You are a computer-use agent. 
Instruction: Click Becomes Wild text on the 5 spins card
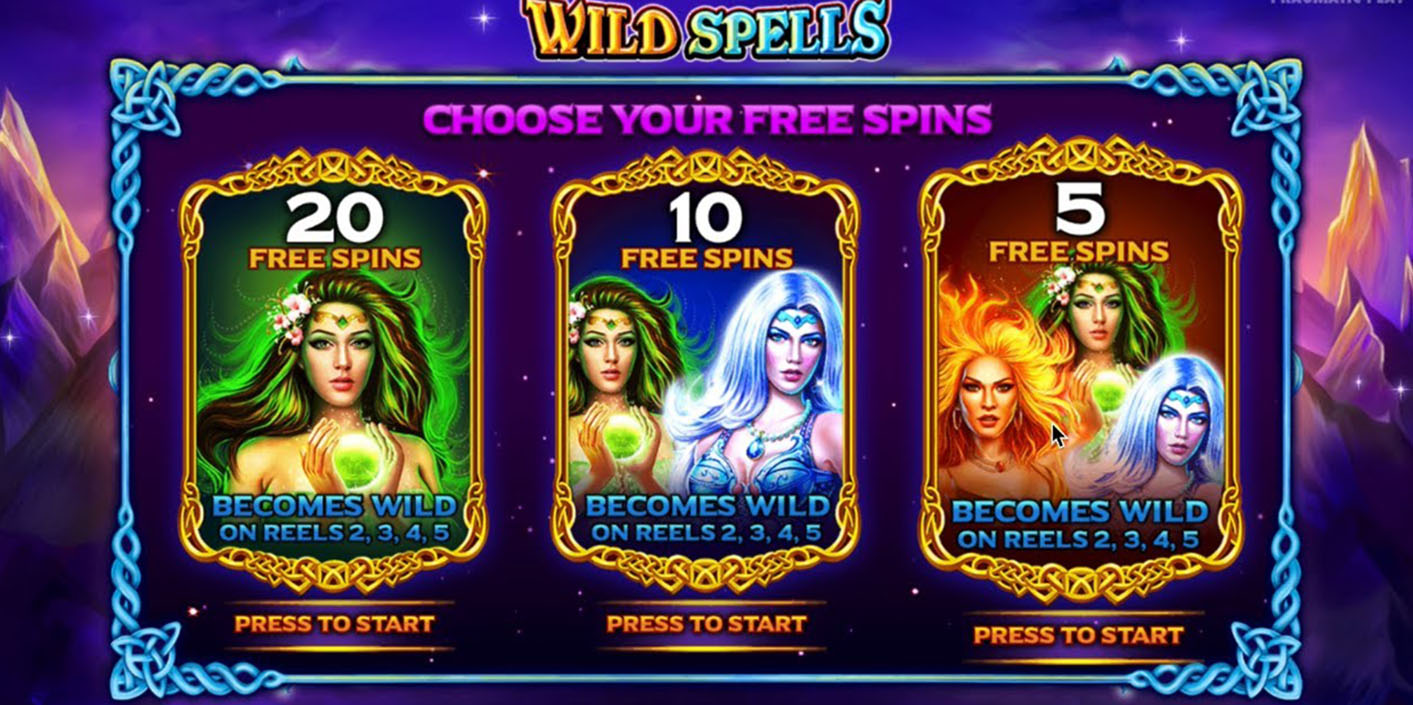point(1080,512)
